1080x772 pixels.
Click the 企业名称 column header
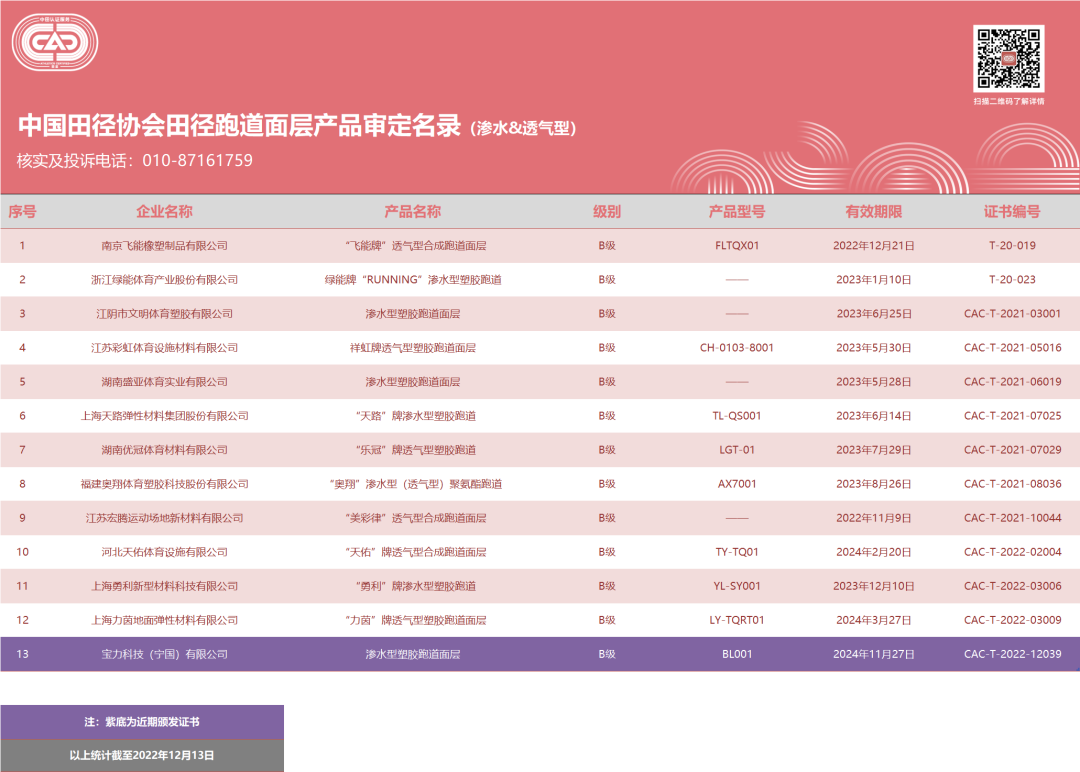164,211
